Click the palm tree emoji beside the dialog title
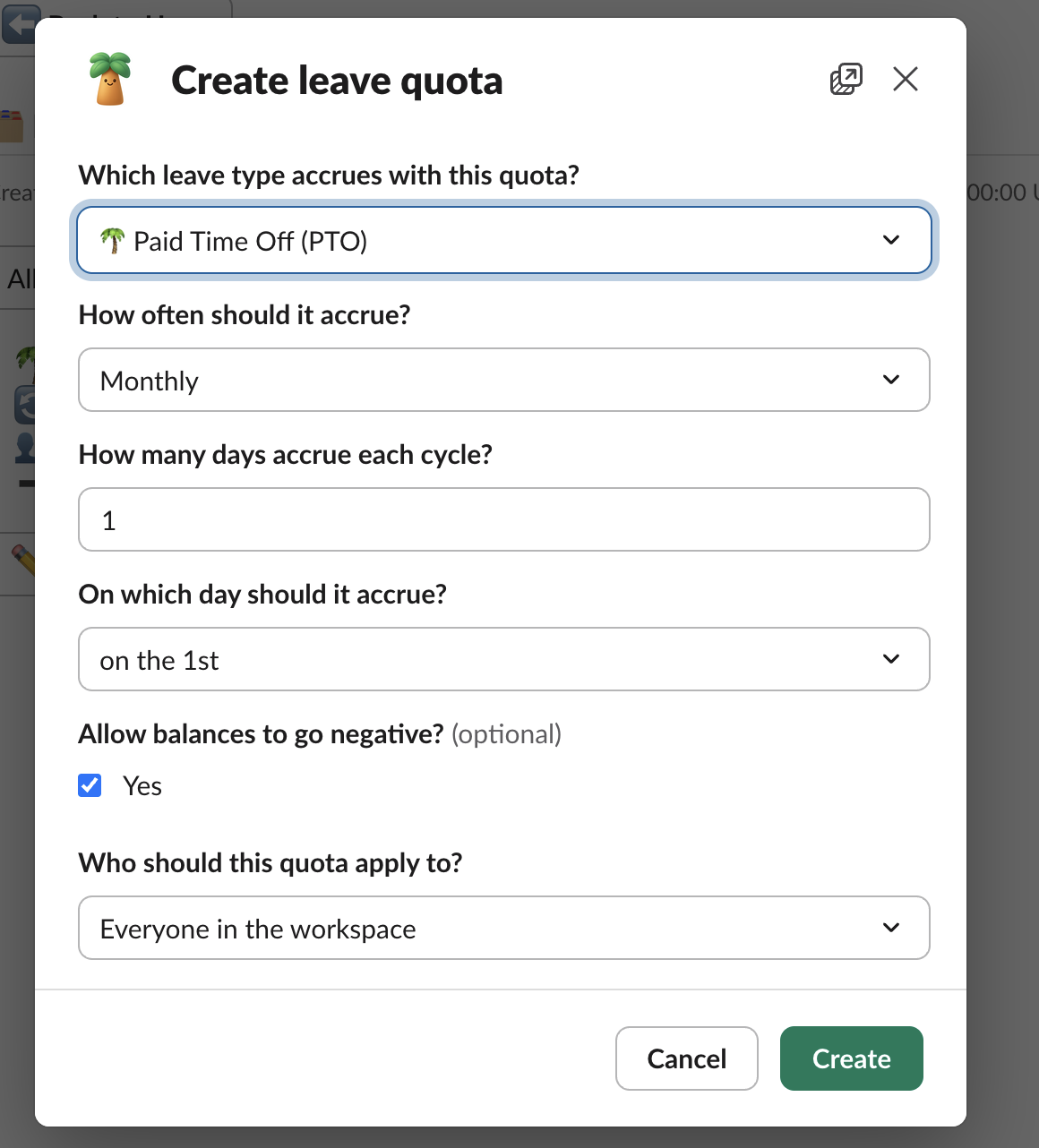Viewport: 1039px width, 1148px height. 110,79
